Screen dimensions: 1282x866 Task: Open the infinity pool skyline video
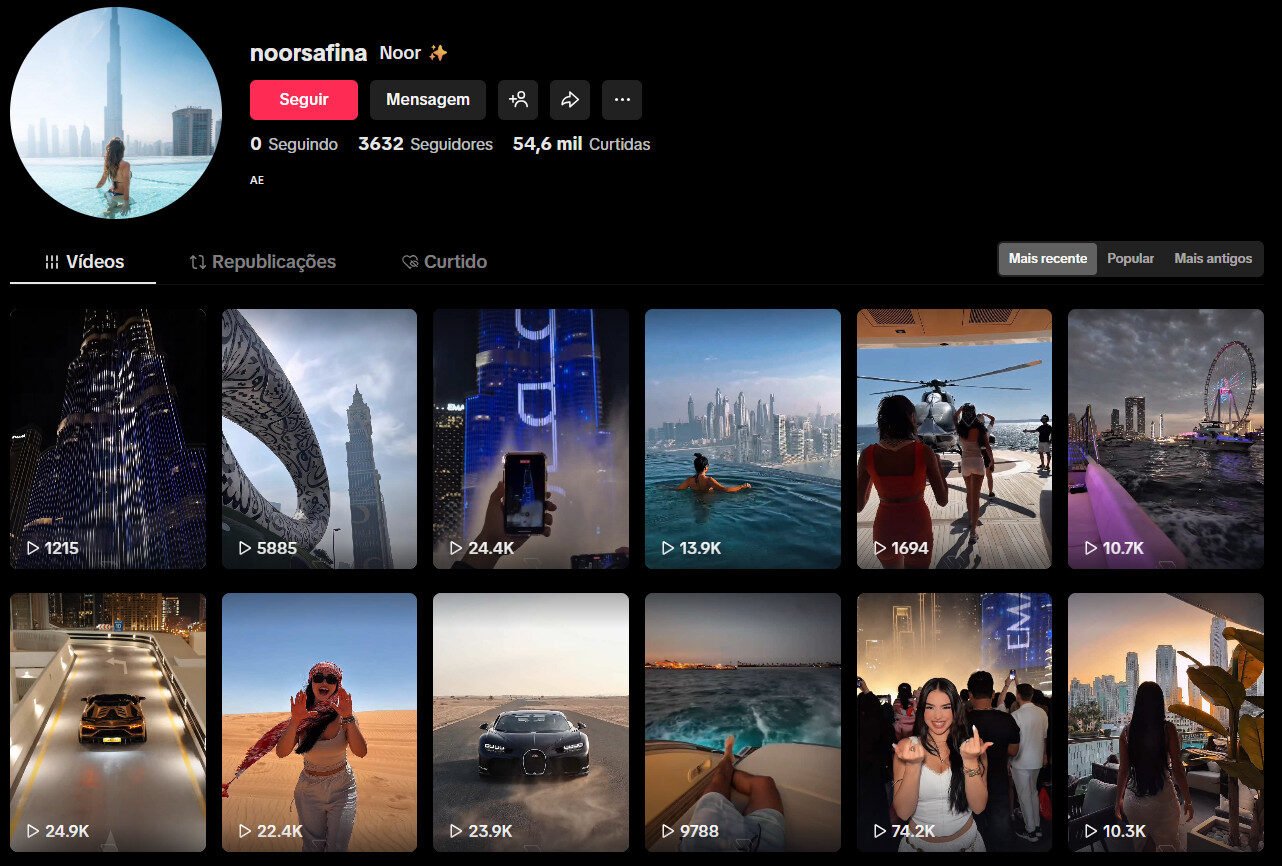(742, 438)
